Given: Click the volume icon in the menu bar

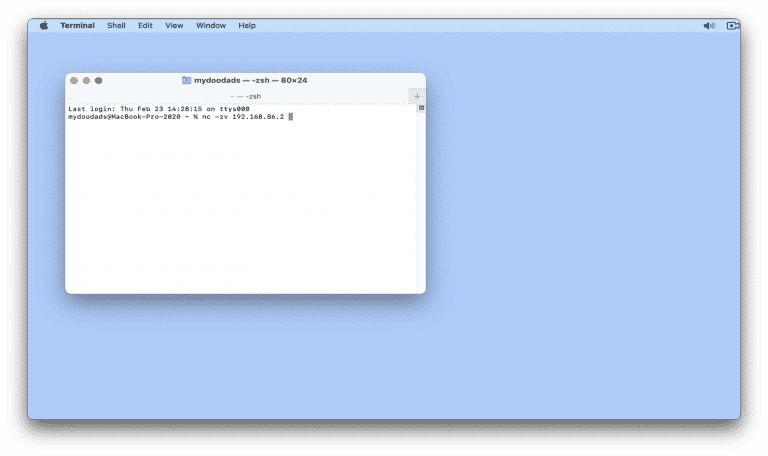Looking at the screenshot, I should (709, 25).
